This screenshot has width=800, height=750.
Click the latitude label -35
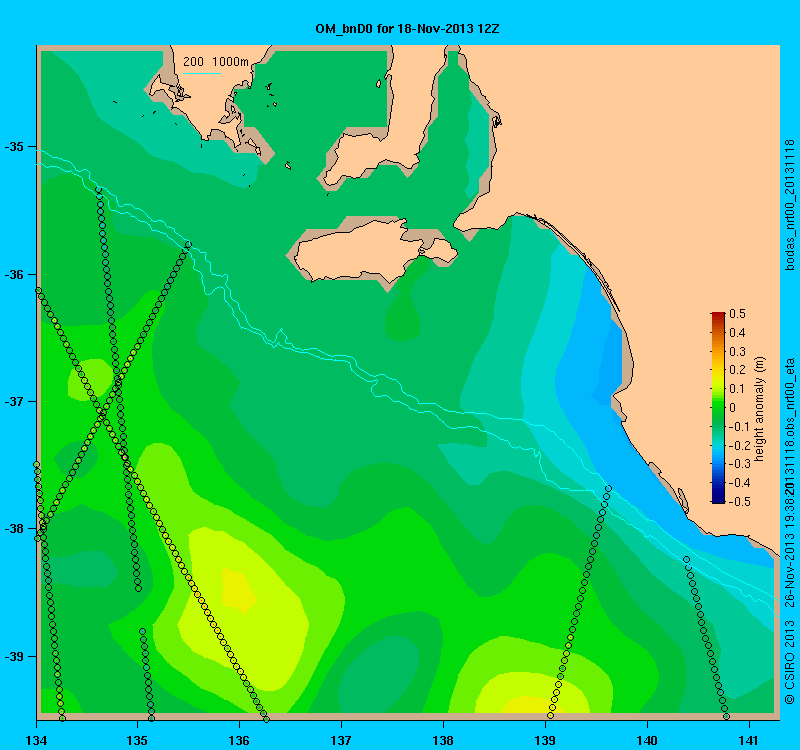[x=14, y=147]
